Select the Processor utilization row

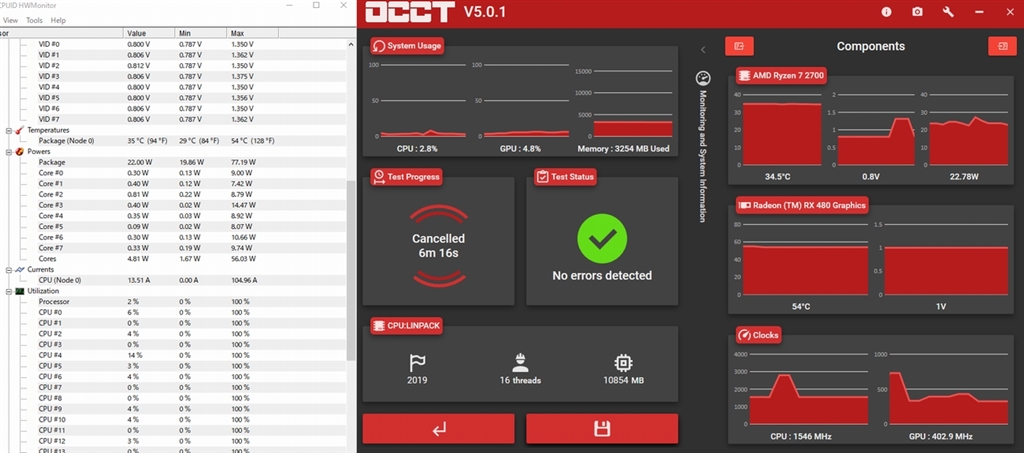pyautogui.click(x=173, y=302)
